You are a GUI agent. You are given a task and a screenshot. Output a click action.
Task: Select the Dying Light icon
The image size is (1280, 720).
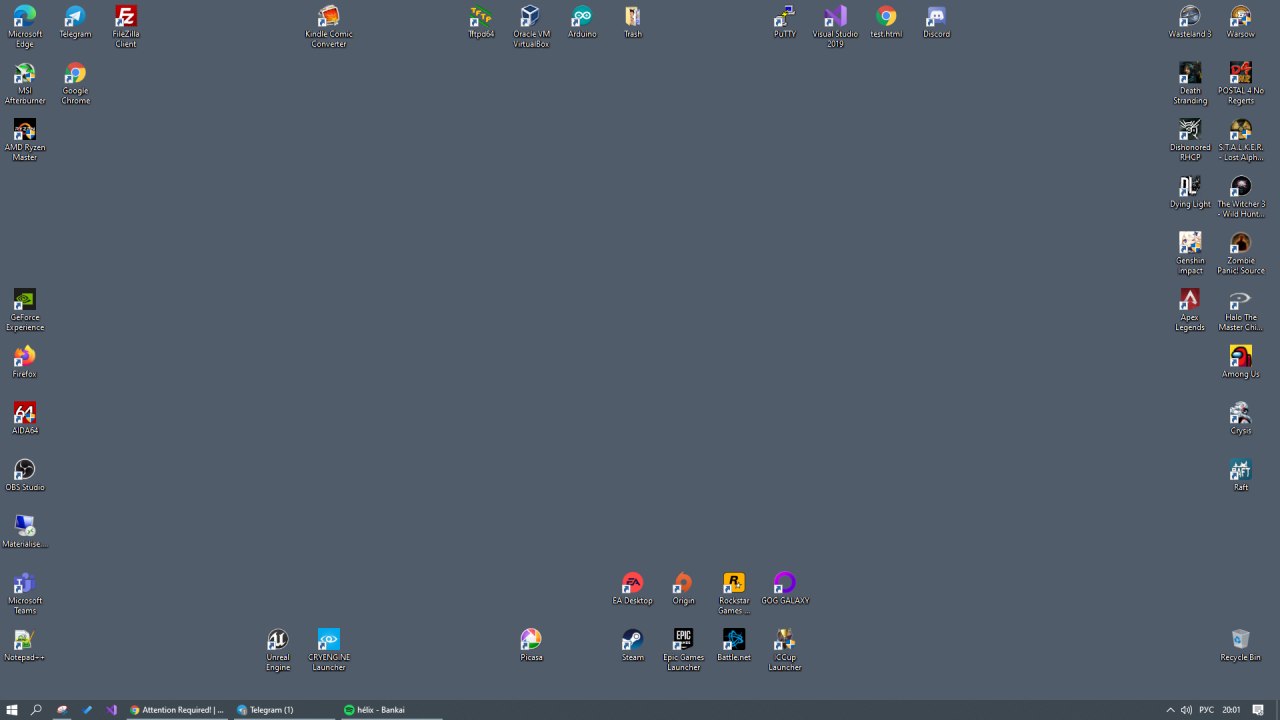click(x=1190, y=192)
